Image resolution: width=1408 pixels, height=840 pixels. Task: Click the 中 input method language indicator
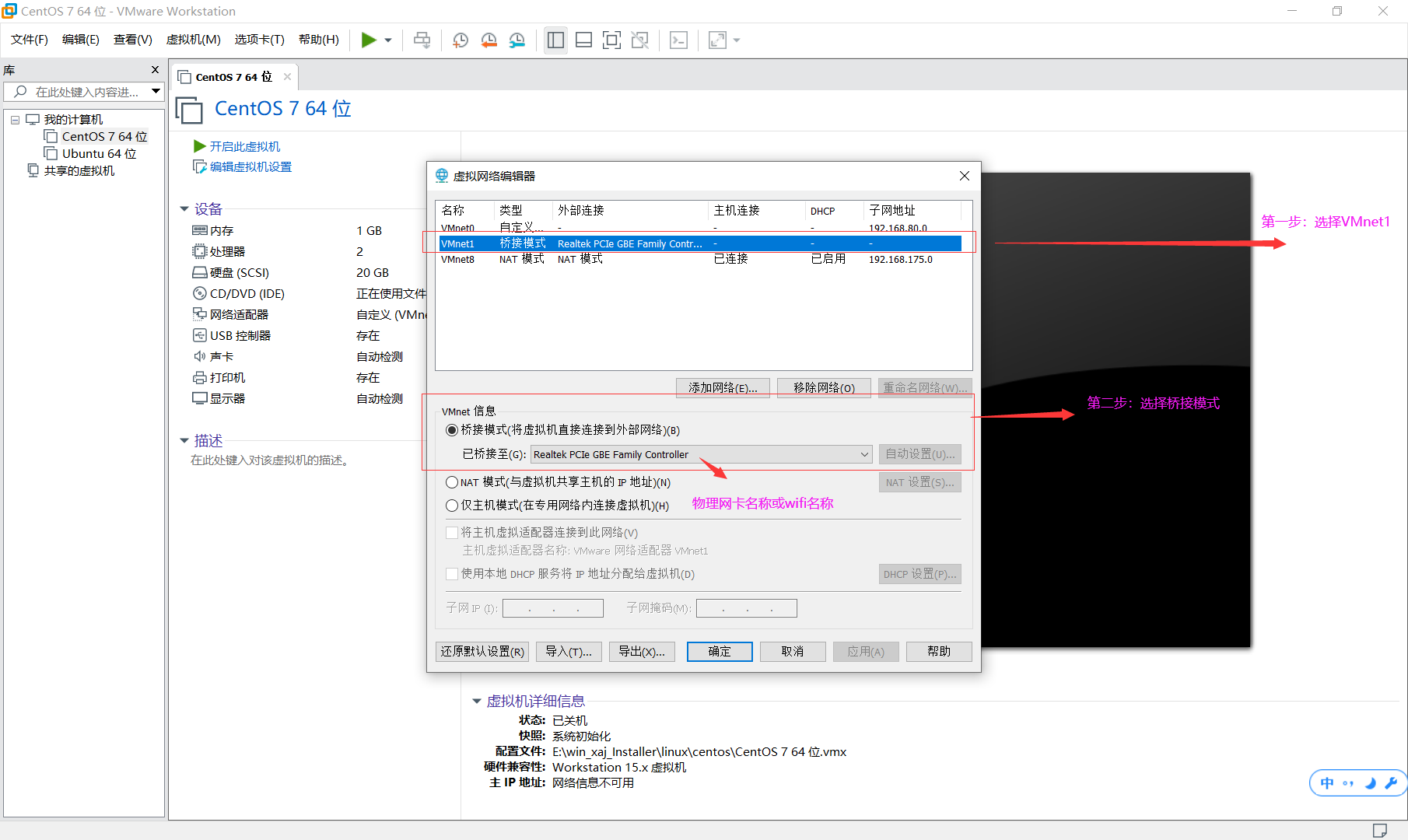(x=1327, y=783)
